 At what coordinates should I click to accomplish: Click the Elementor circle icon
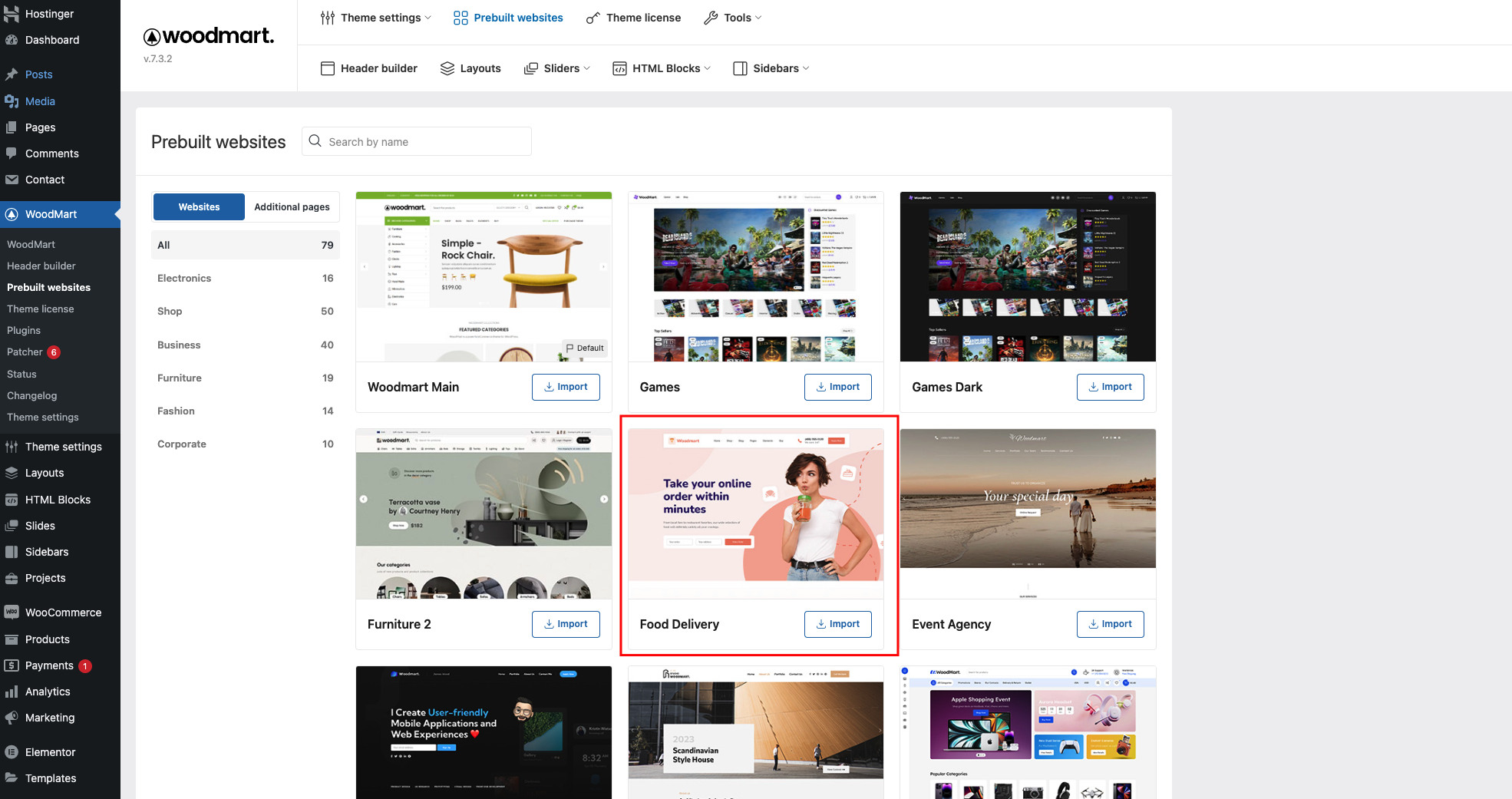pyautogui.click(x=12, y=752)
